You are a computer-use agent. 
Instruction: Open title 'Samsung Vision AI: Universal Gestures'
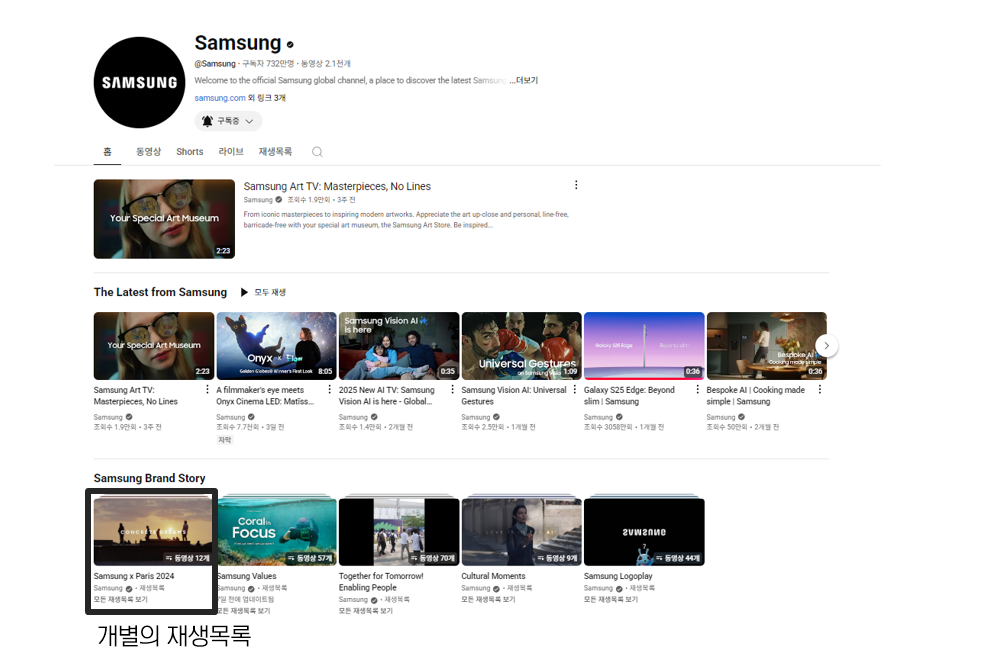[514, 396]
